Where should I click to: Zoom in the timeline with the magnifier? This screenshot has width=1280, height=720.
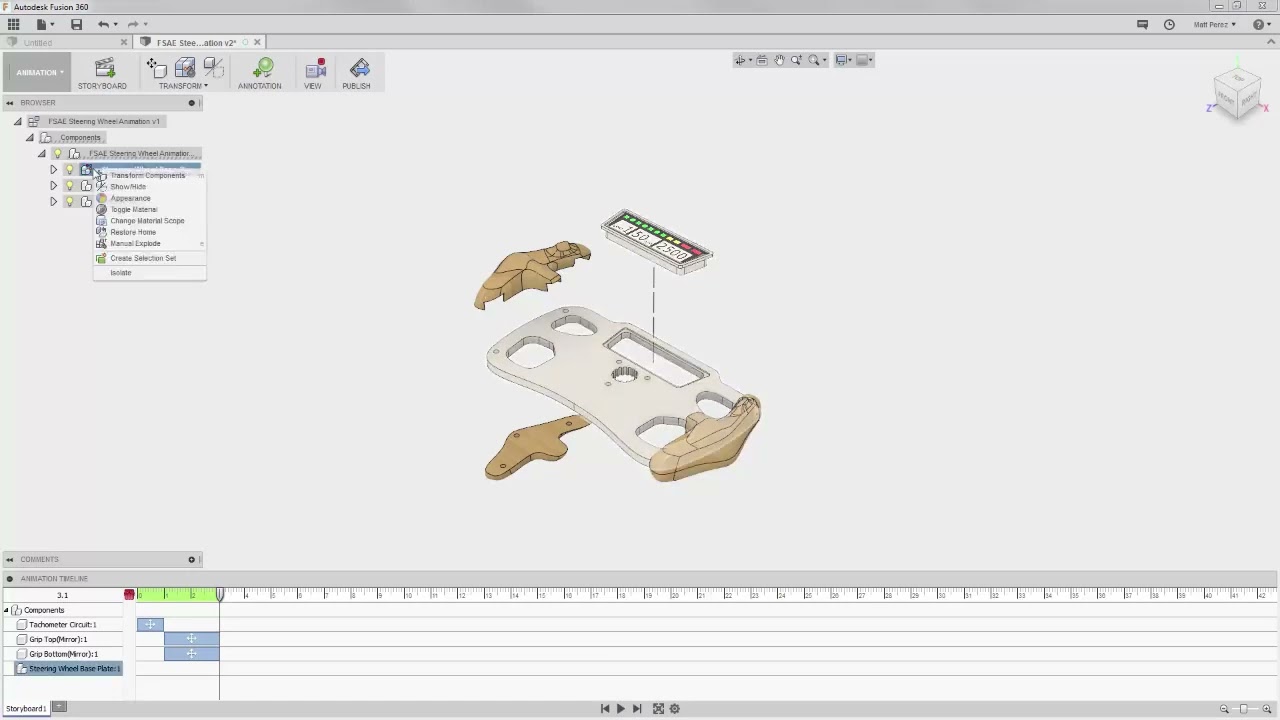pyautogui.click(x=1267, y=708)
